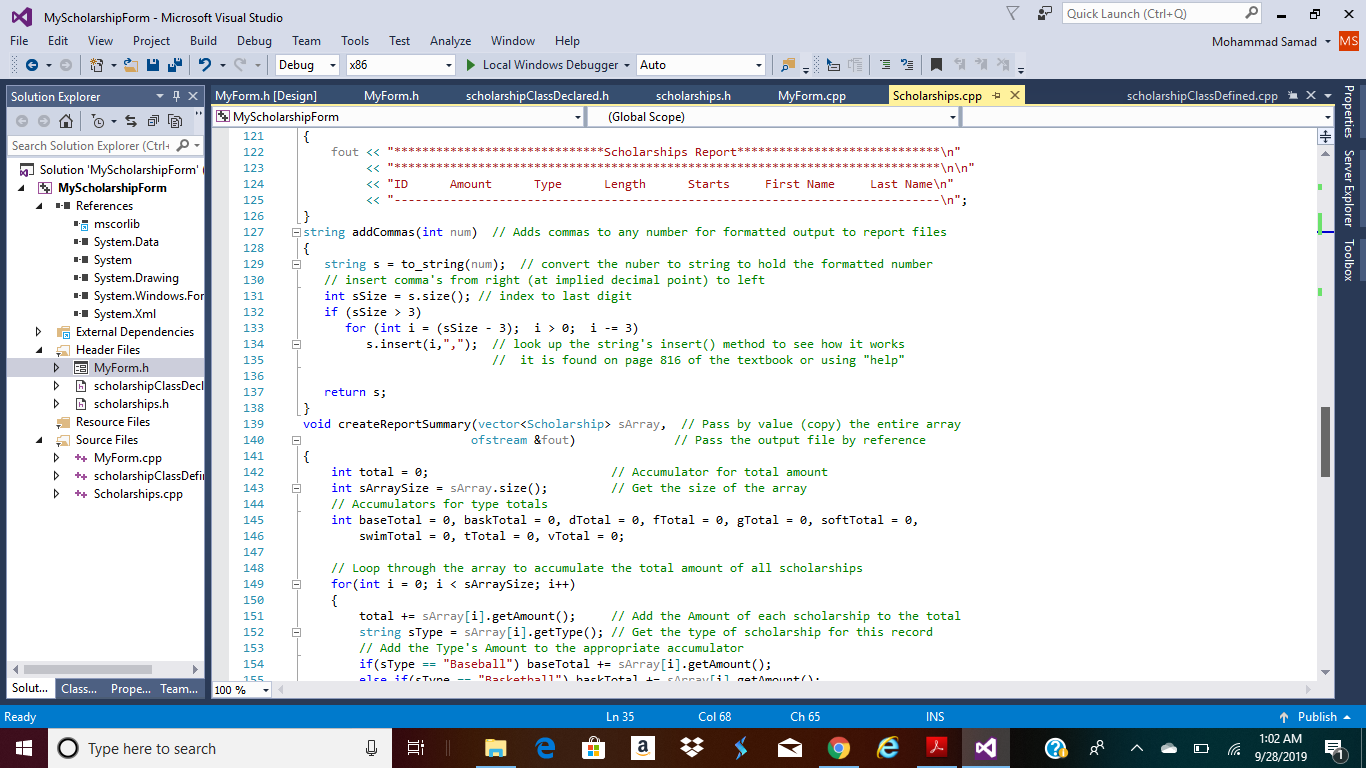Toggle a bookmark with the Bookmark icon

[936, 65]
